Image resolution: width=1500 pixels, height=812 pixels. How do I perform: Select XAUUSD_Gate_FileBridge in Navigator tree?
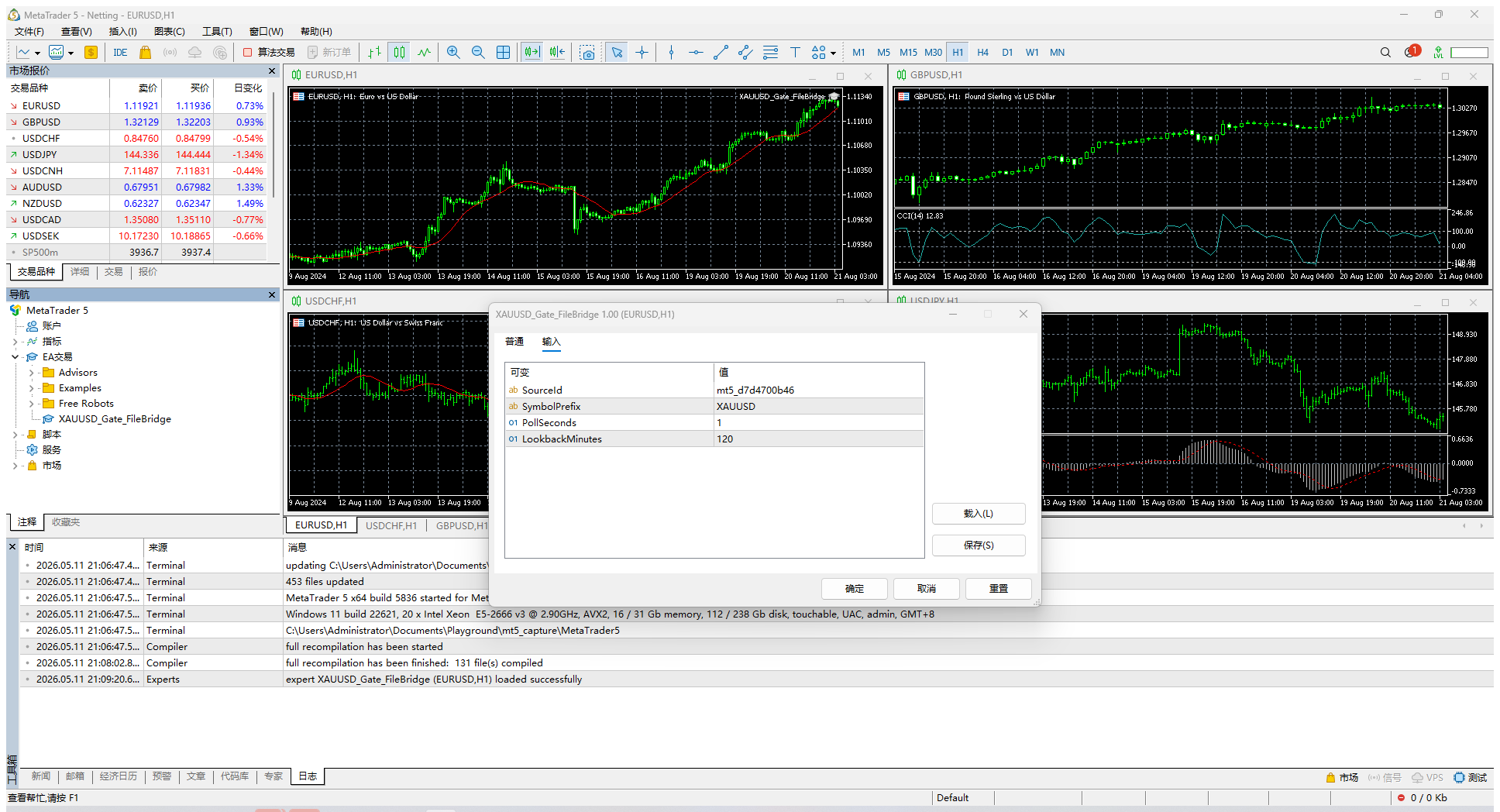coord(115,419)
